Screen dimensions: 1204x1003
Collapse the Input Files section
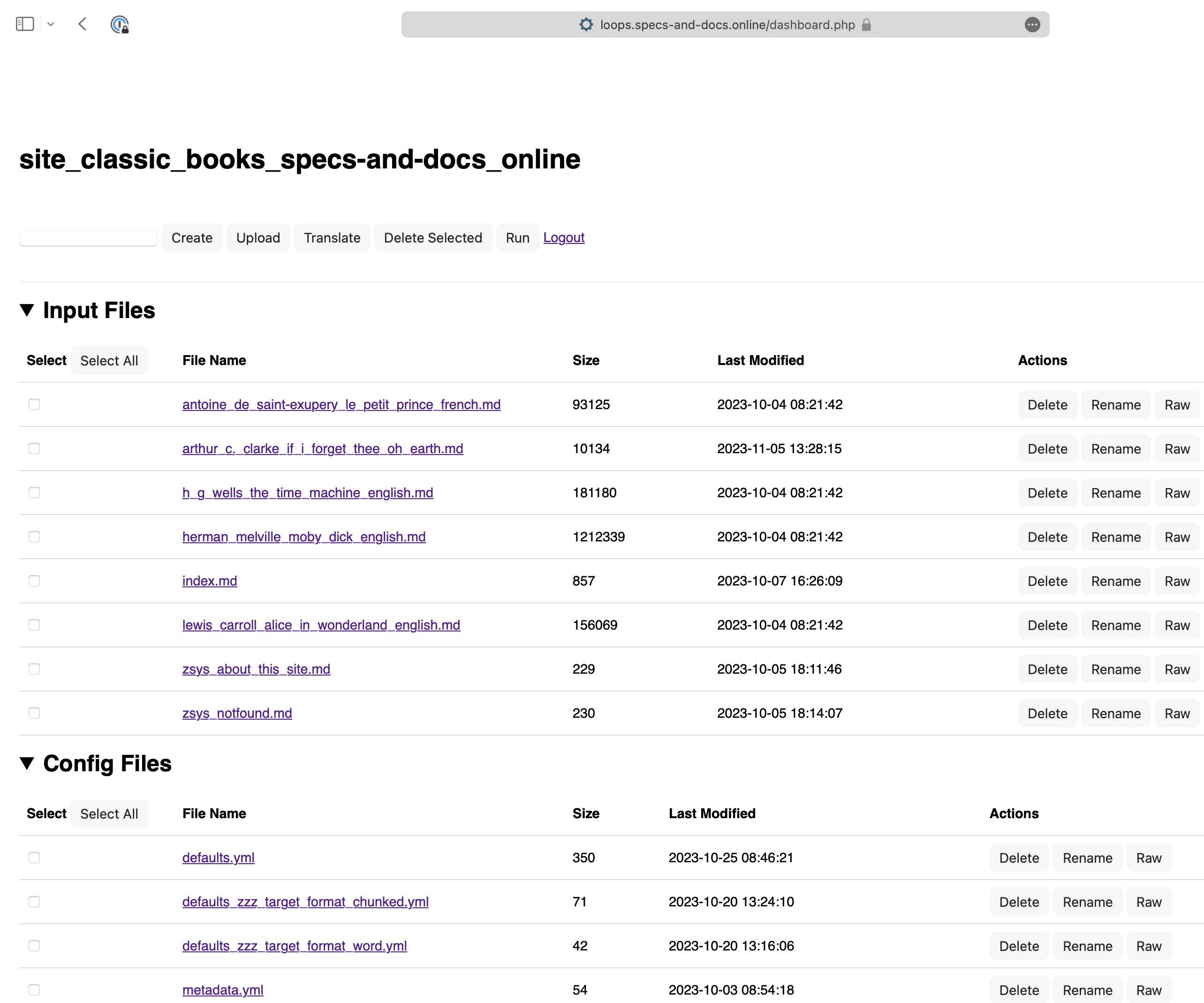tap(27, 310)
